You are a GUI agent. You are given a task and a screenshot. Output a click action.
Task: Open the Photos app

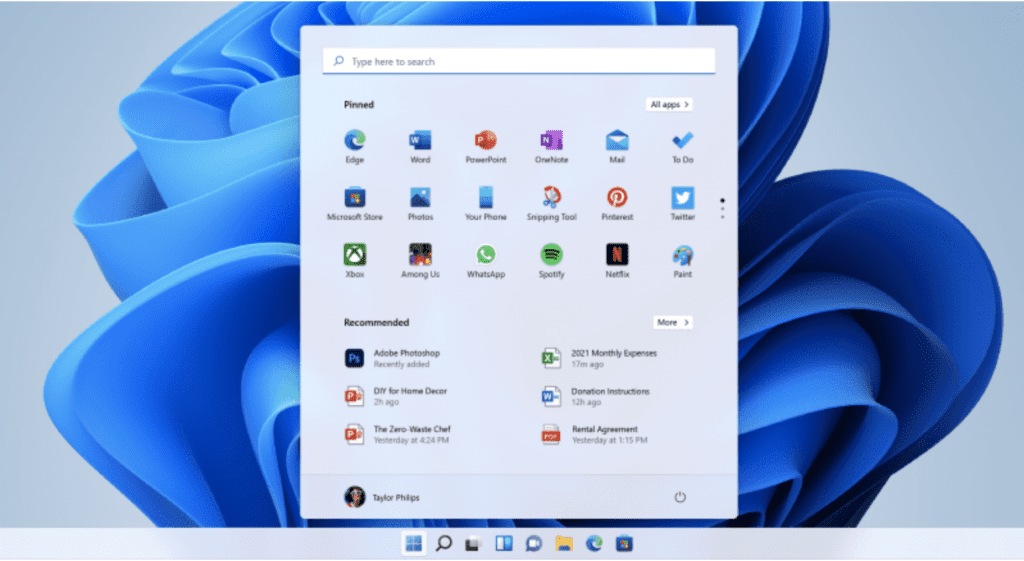pyautogui.click(x=420, y=204)
